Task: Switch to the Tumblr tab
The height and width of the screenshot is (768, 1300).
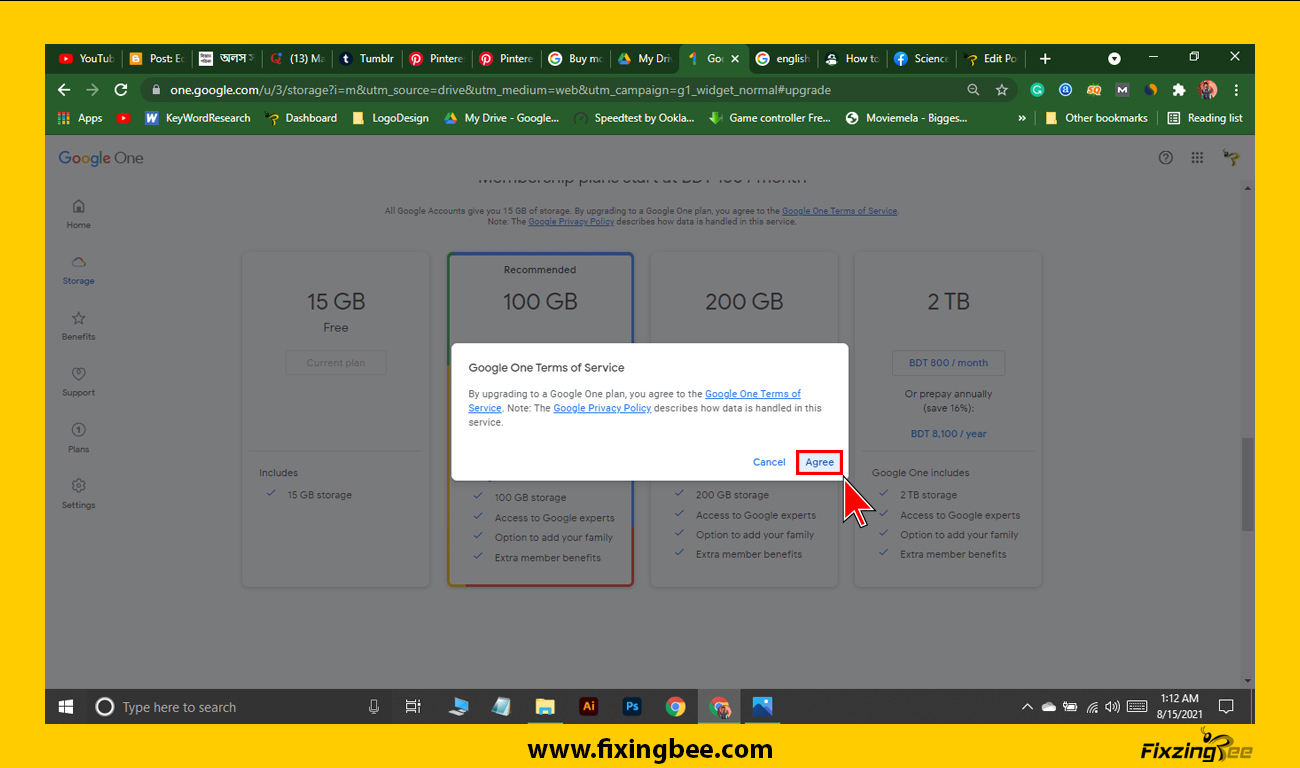Action: pos(367,59)
